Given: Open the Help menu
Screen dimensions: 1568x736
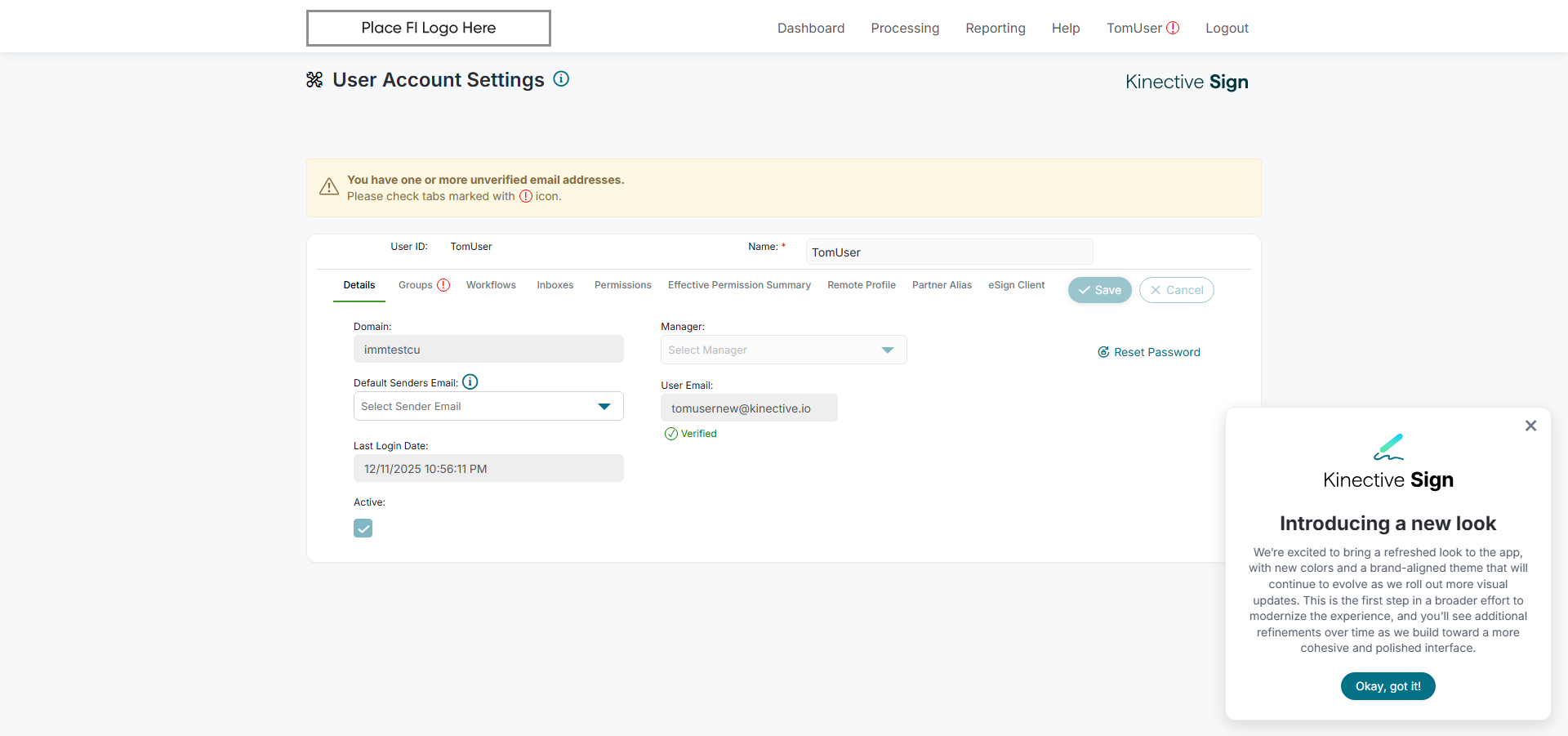Looking at the screenshot, I should point(1066,28).
